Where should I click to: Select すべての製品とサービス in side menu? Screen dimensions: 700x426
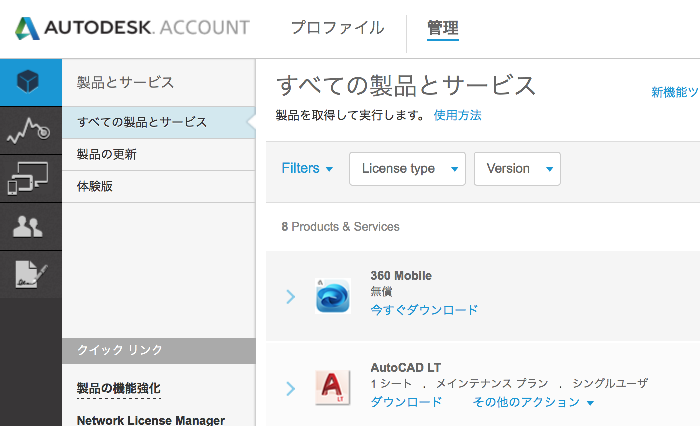(x=158, y=122)
